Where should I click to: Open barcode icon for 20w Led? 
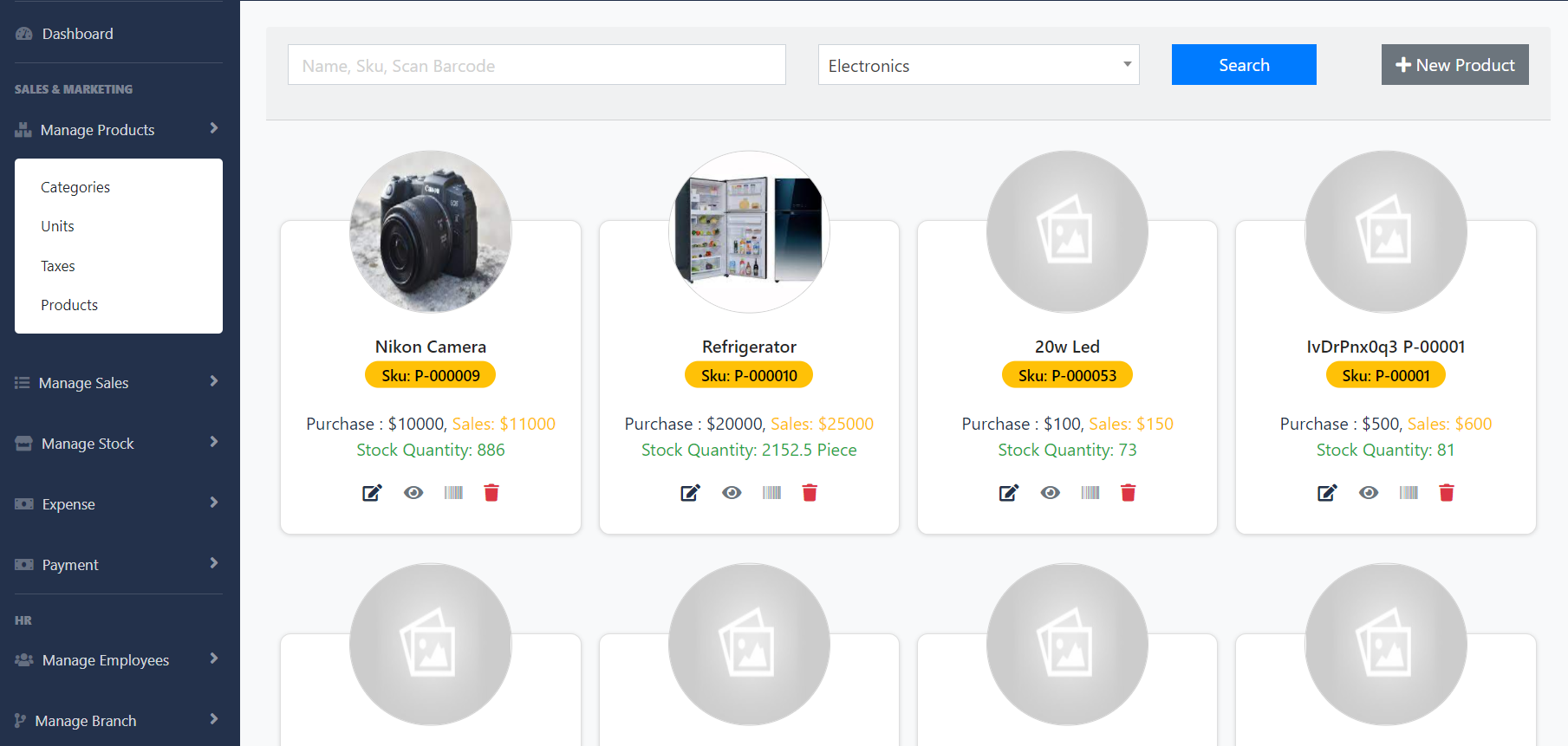(1090, 493)
